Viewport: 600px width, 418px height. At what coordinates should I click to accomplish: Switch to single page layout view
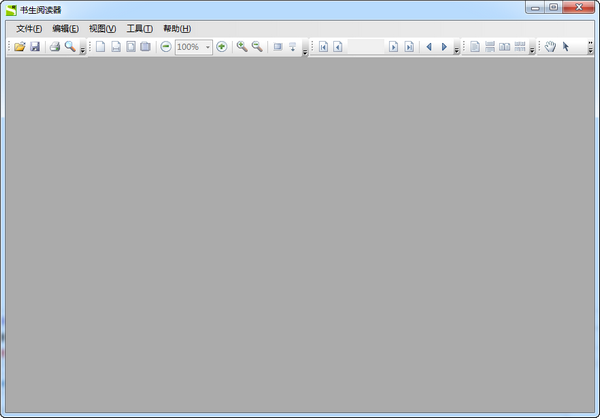pyautogui.click(x=475, y=47)
